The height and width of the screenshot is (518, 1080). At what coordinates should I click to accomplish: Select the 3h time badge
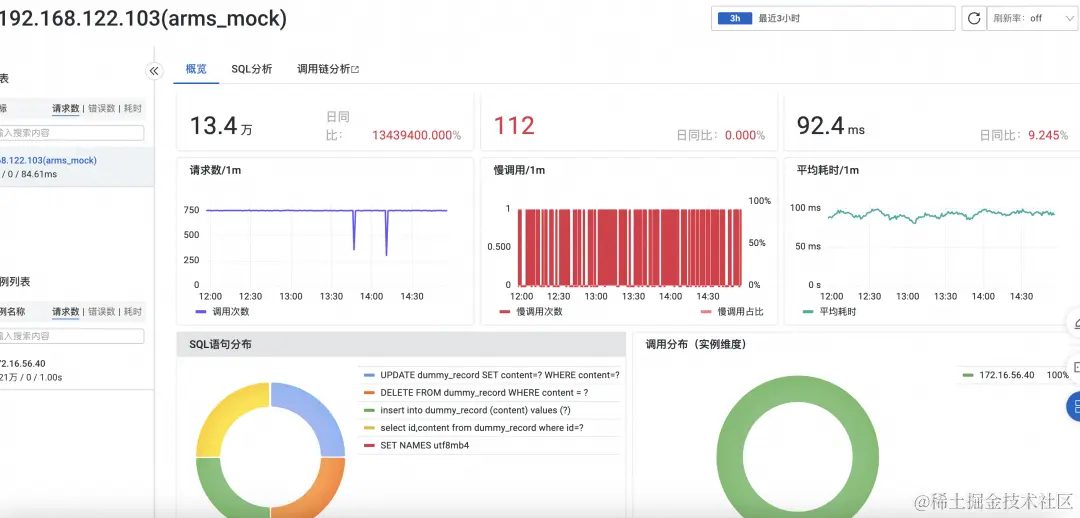735,19
